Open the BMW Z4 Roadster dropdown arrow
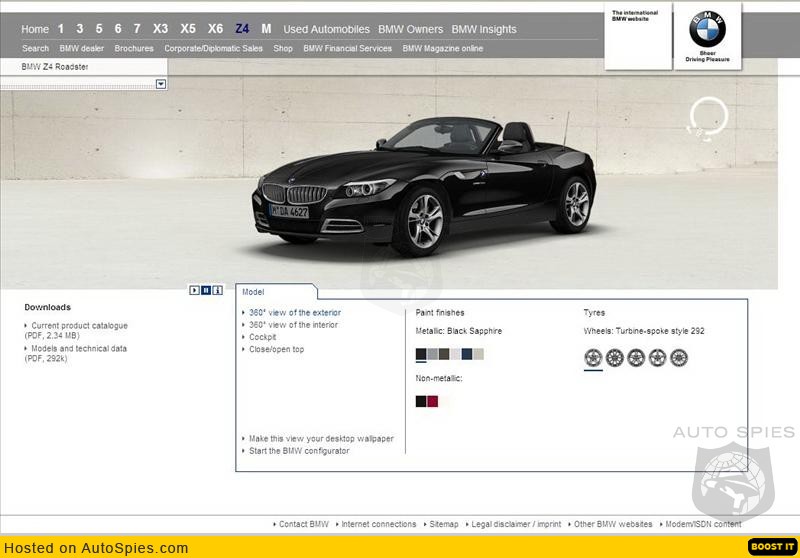The height and width of the screenshot is (558, 800). [161, 85]
